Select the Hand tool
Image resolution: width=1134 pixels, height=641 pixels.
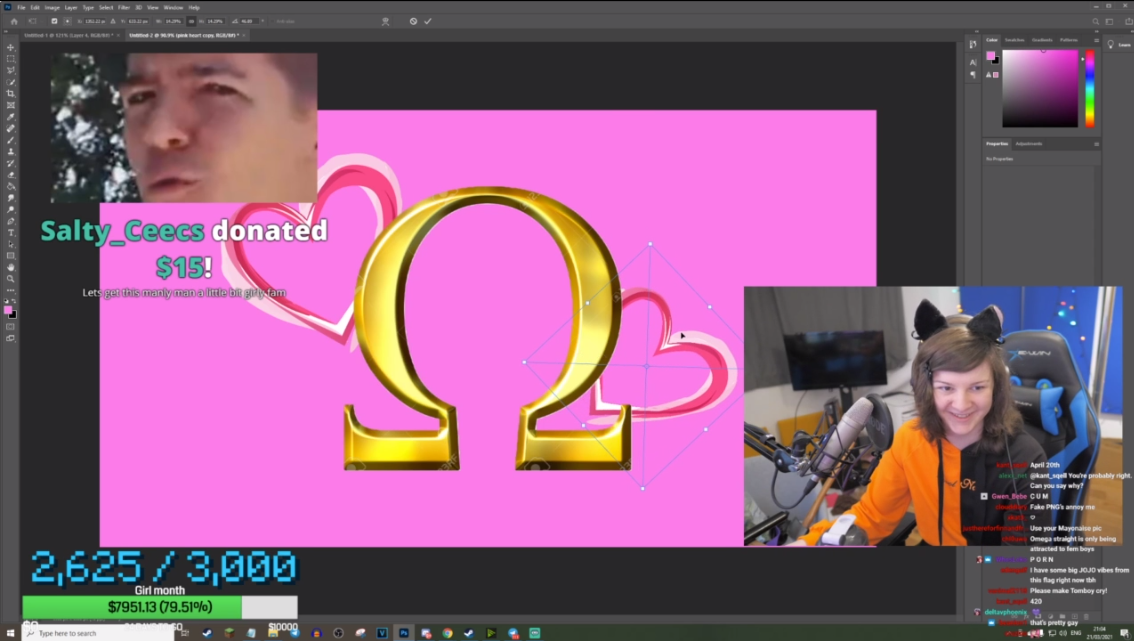[x=11, y=267]
